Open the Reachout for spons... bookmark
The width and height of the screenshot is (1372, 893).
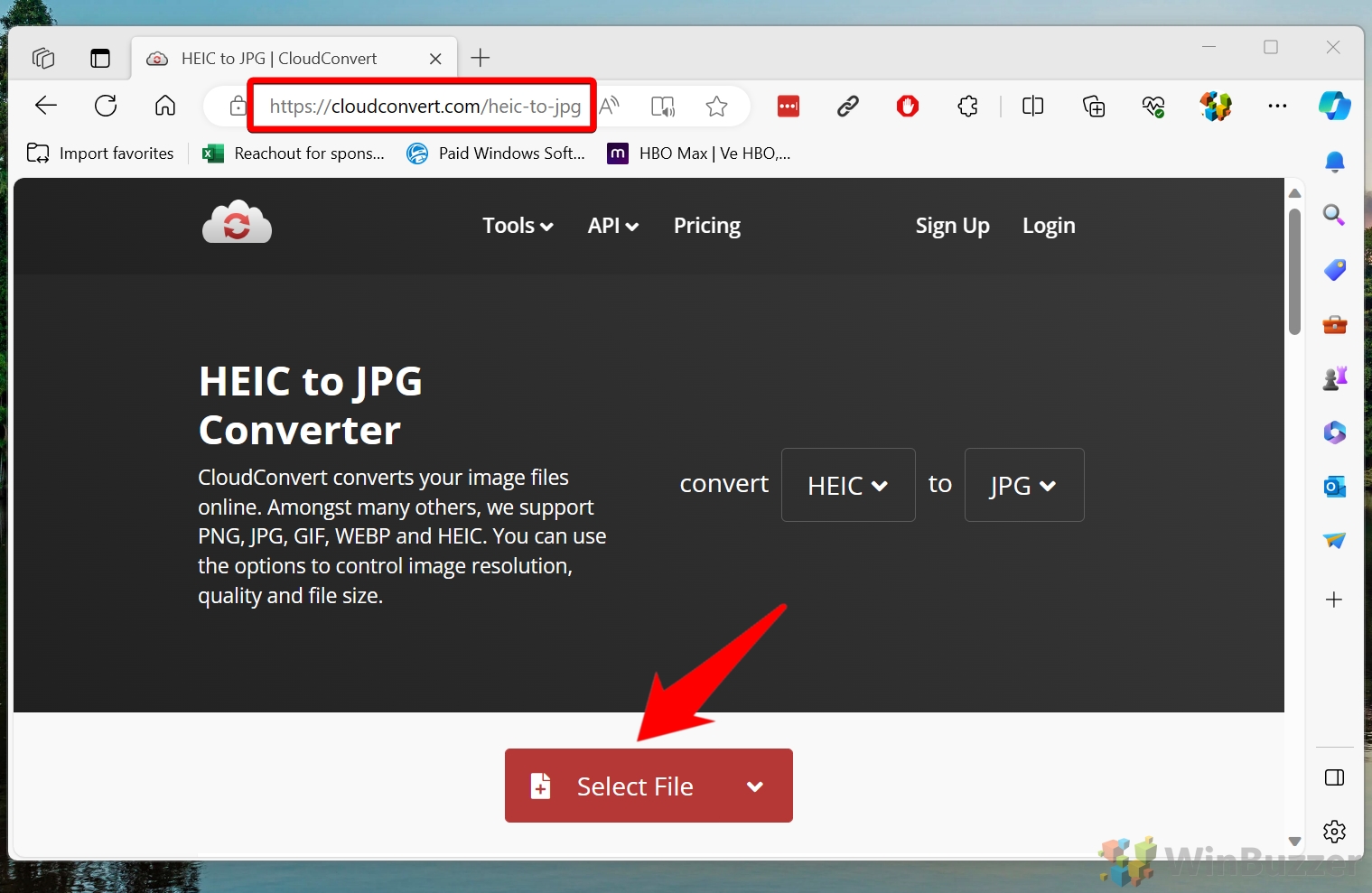click(x=294, y=153)
